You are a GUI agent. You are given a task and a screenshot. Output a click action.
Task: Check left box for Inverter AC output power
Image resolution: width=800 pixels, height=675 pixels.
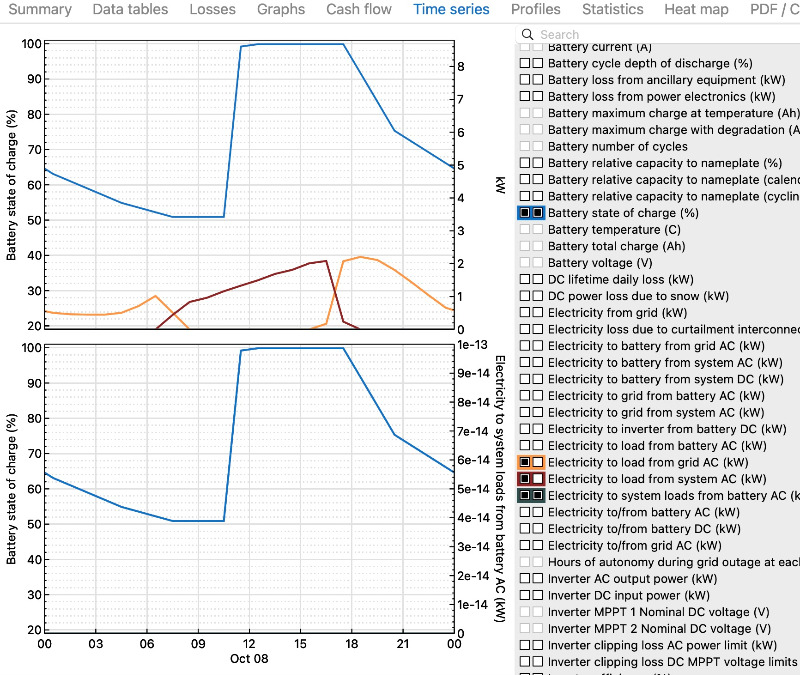coord(525,579)
